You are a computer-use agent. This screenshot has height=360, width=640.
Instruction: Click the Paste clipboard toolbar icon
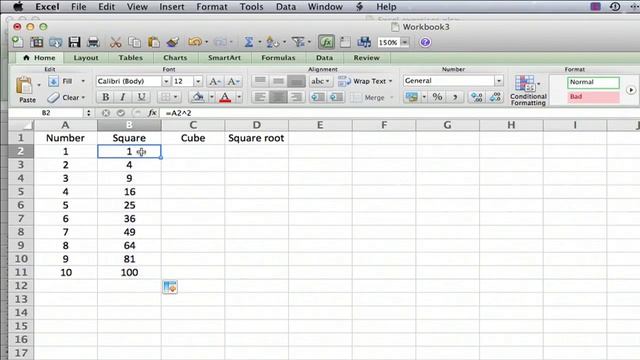tap(153, 42)
